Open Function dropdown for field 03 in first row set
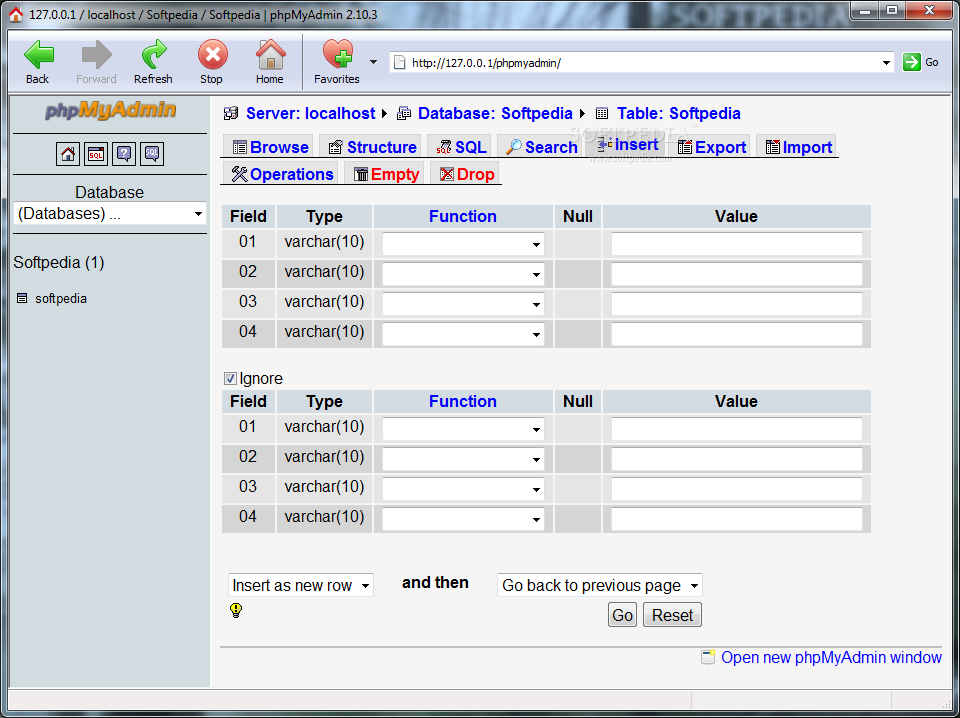Viewport: 960px width, 718px height. (463, 304)
